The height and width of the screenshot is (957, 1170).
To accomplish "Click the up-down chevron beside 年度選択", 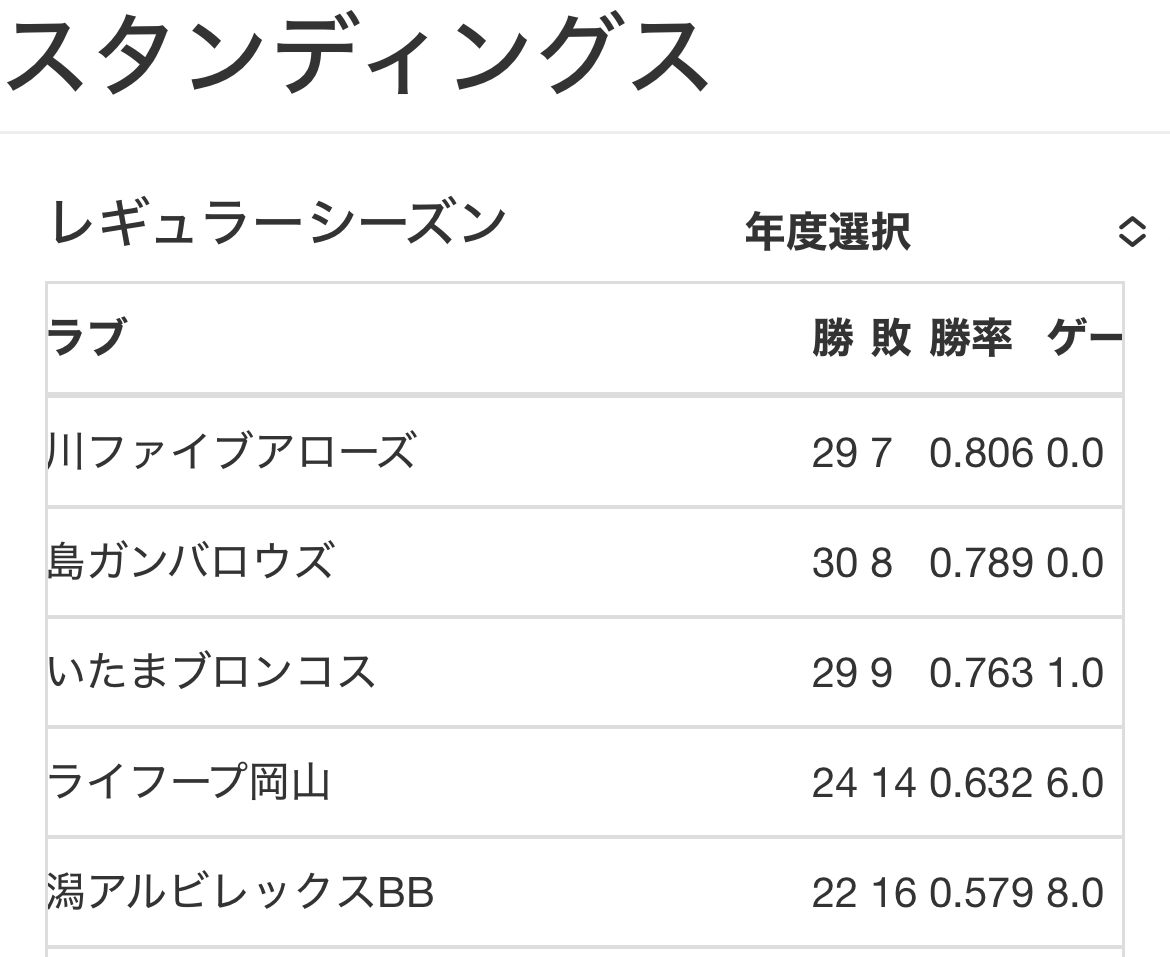I will click(1131, 233).
